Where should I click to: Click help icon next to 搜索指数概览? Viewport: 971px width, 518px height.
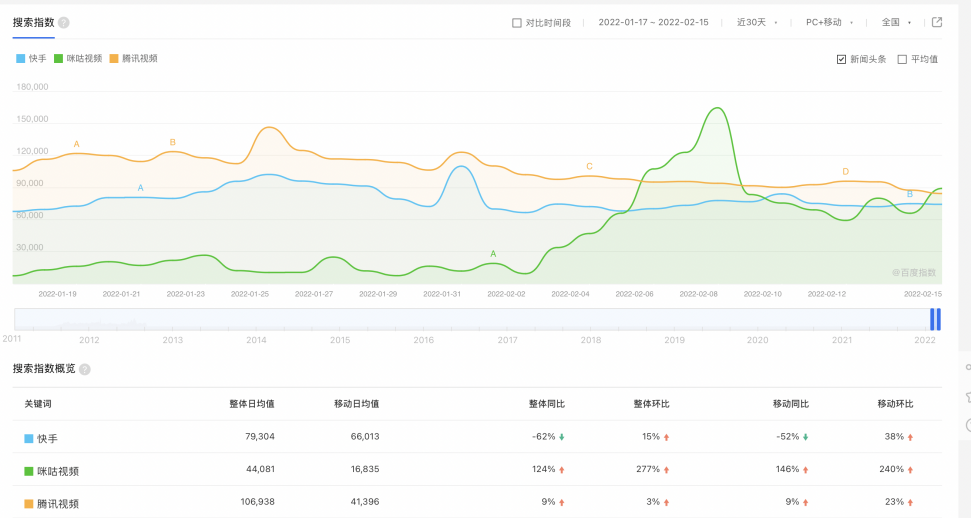[85, 369]
